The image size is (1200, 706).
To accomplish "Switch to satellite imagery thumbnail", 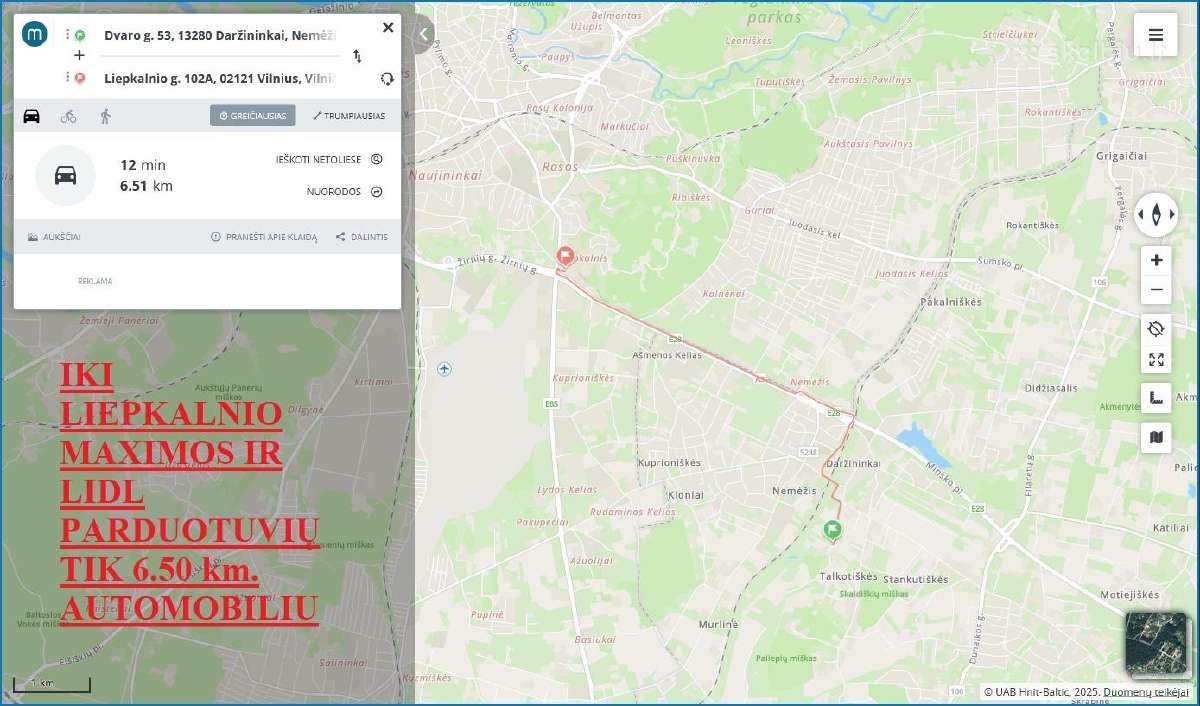I will pos(1156,644).
